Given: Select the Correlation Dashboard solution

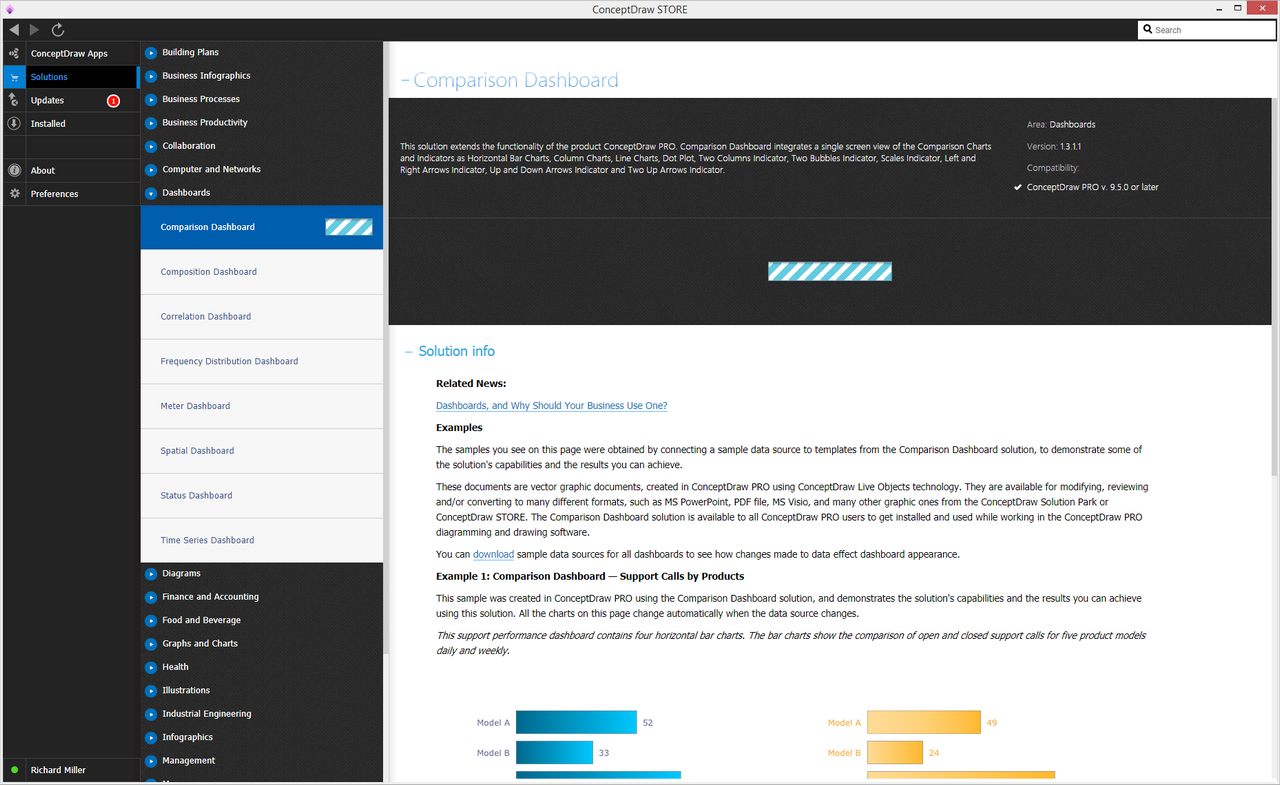Looking at the screenshot, I should pos(262,317).
